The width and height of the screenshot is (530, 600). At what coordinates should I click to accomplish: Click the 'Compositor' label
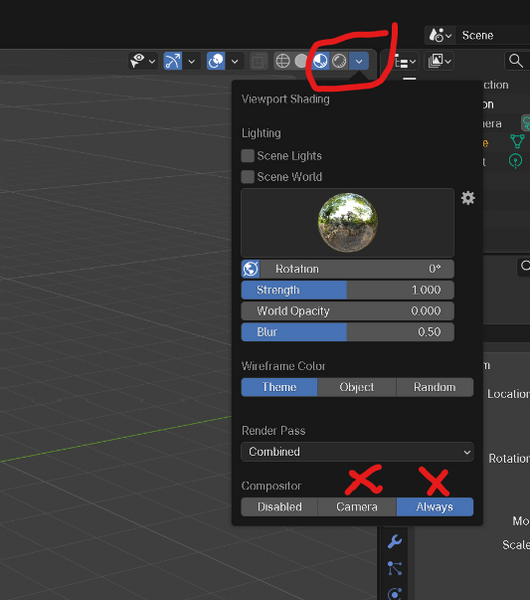coord(271,486)
